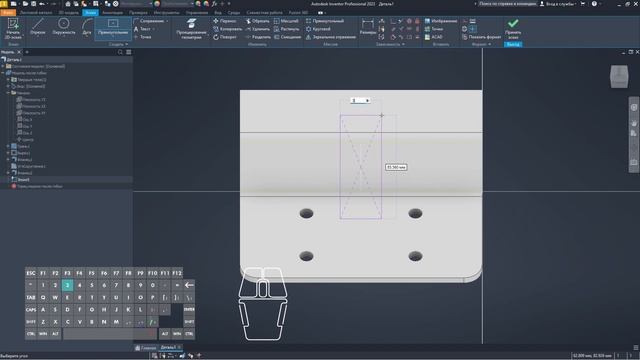This screenshot has width=640, height=360.
Task: Click the Sign in (Вход в службы) button
Action: point(558,4)
